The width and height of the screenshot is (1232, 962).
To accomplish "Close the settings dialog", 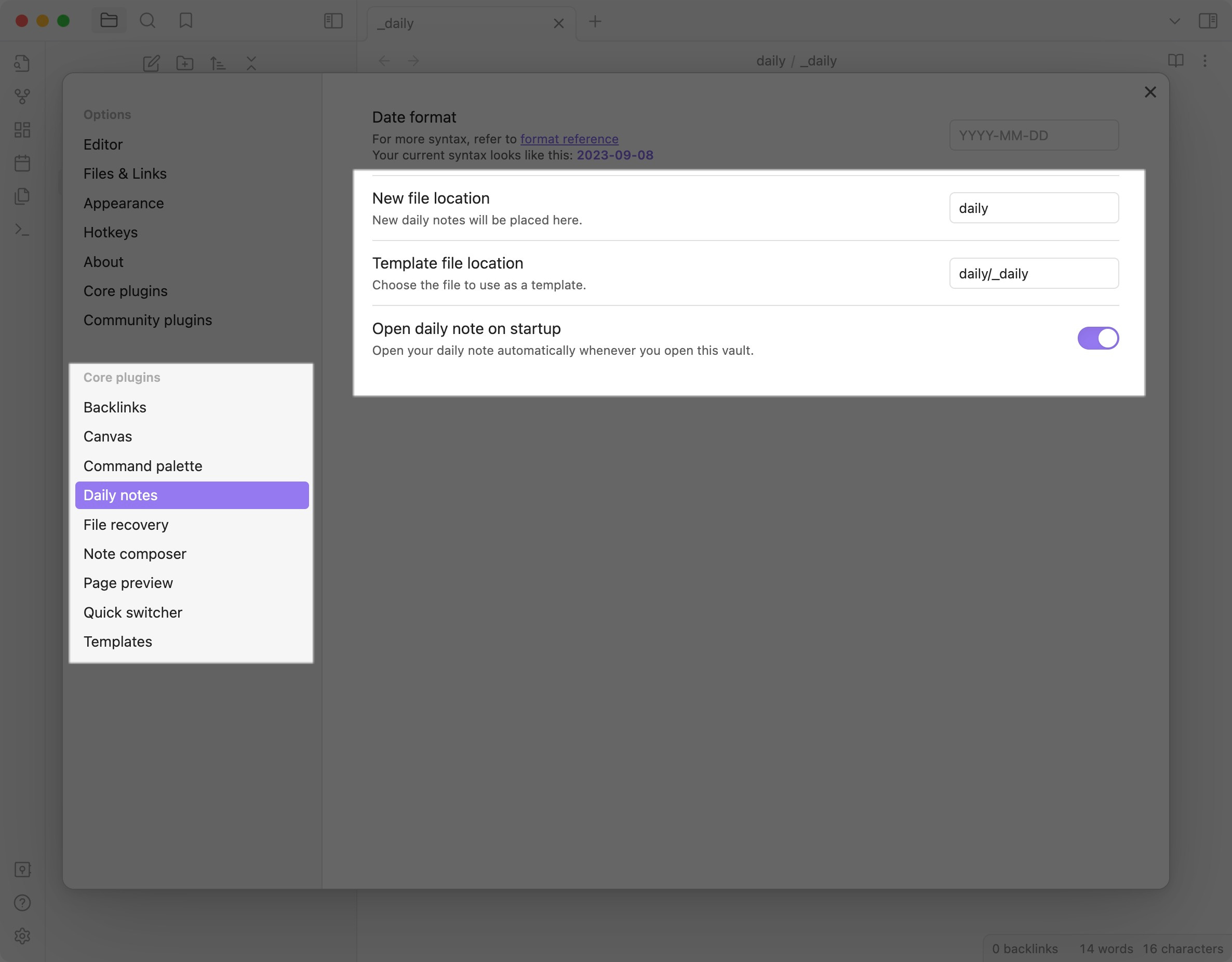I will tap(1149, 92).
